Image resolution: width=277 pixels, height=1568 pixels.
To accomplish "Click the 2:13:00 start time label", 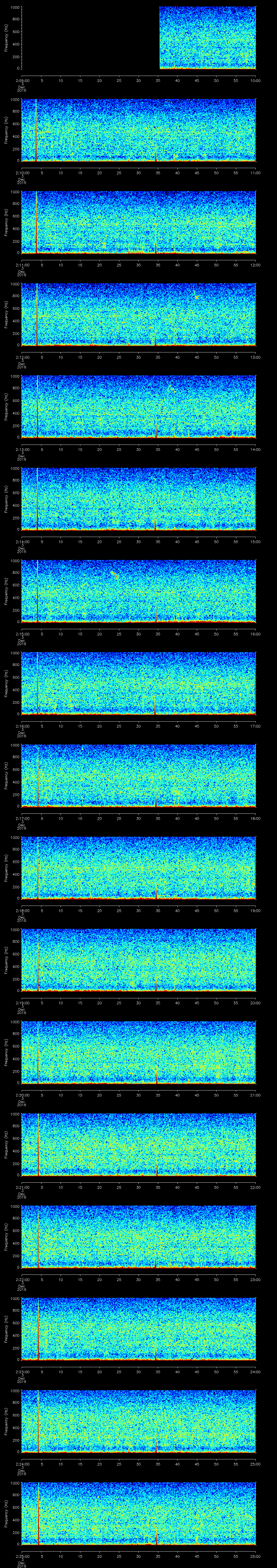I will pos(22,449).
